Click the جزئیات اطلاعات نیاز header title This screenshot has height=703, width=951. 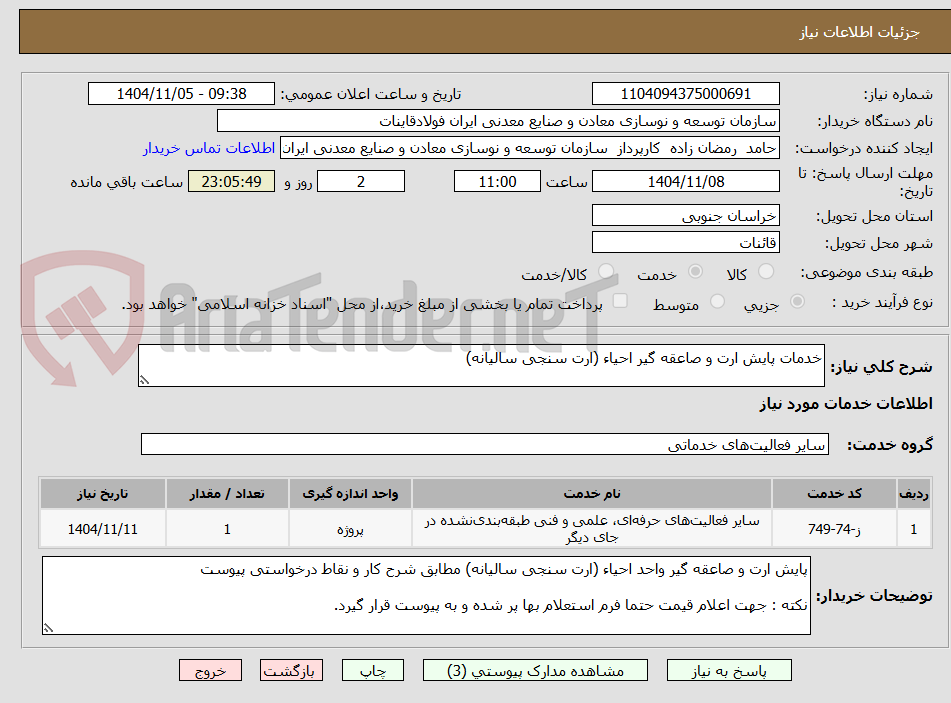(859, 32)
